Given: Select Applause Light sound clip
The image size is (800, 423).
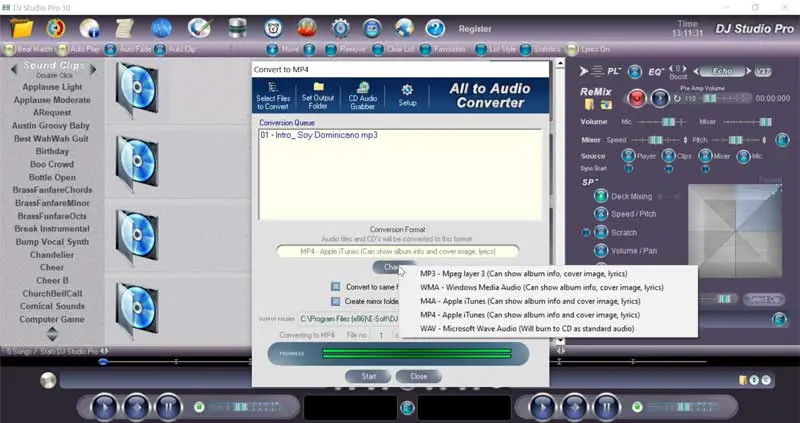Looking at the screenshot, I should (x=52, y=87).
